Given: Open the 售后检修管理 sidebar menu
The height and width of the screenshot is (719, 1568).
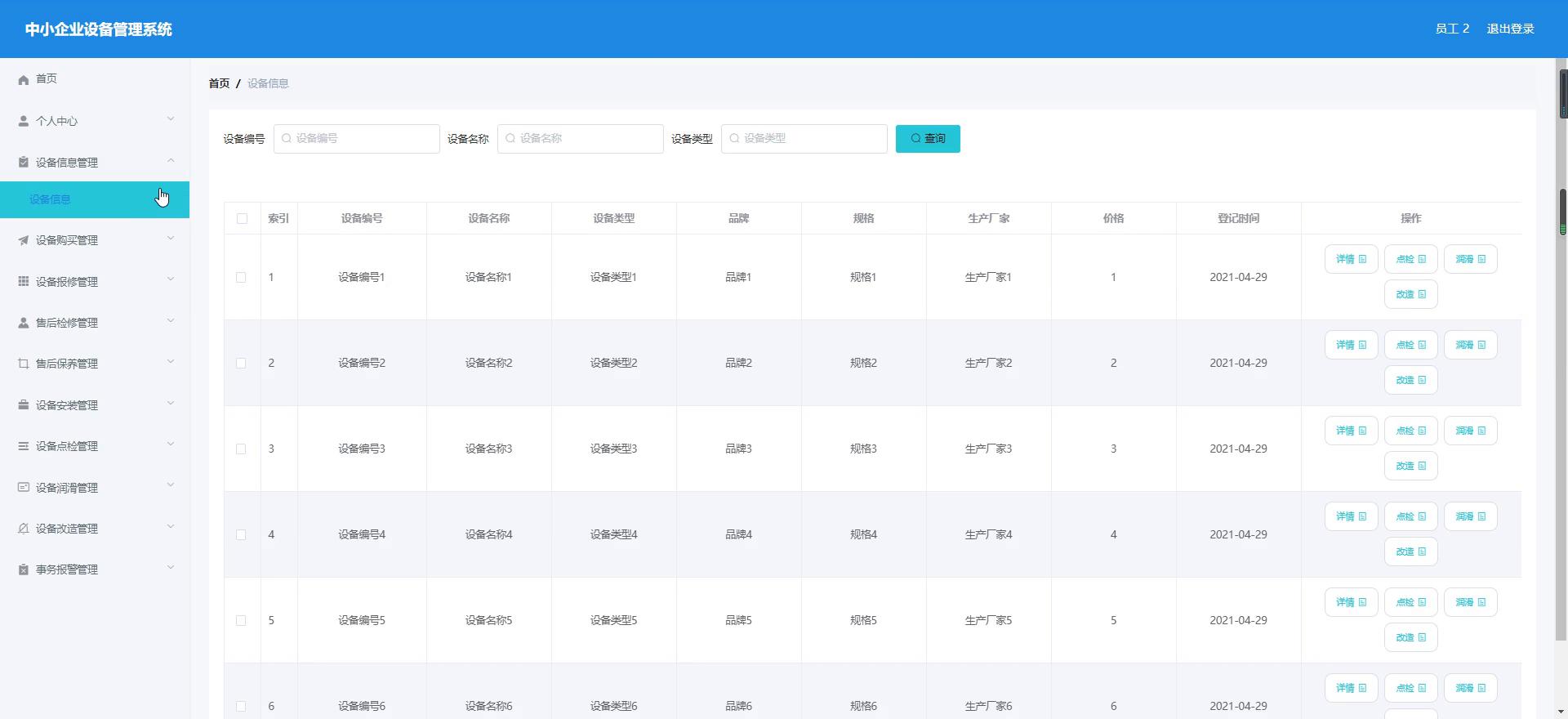Looking at the screenshot, I should (67, 323).
